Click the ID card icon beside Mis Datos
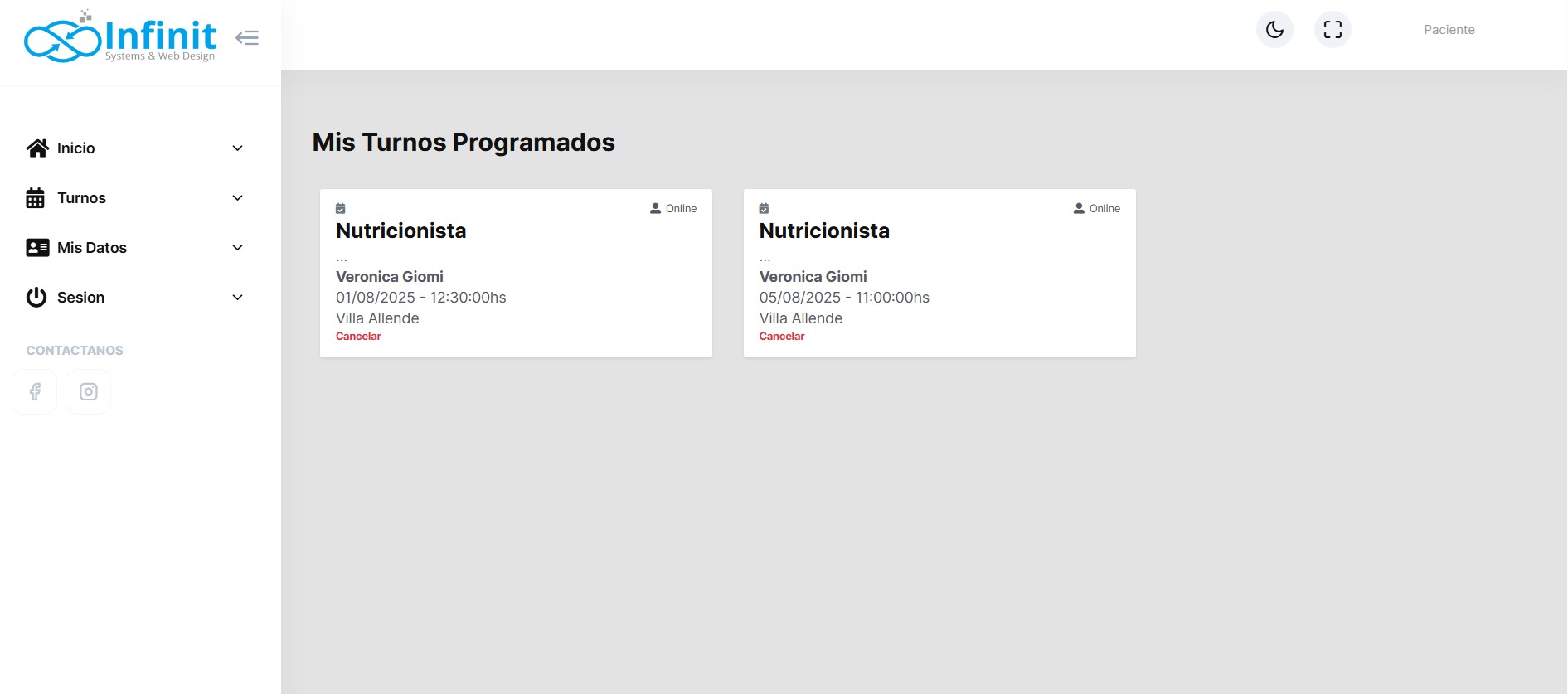This screenshot has width=1568, height=694. point(37,248)
